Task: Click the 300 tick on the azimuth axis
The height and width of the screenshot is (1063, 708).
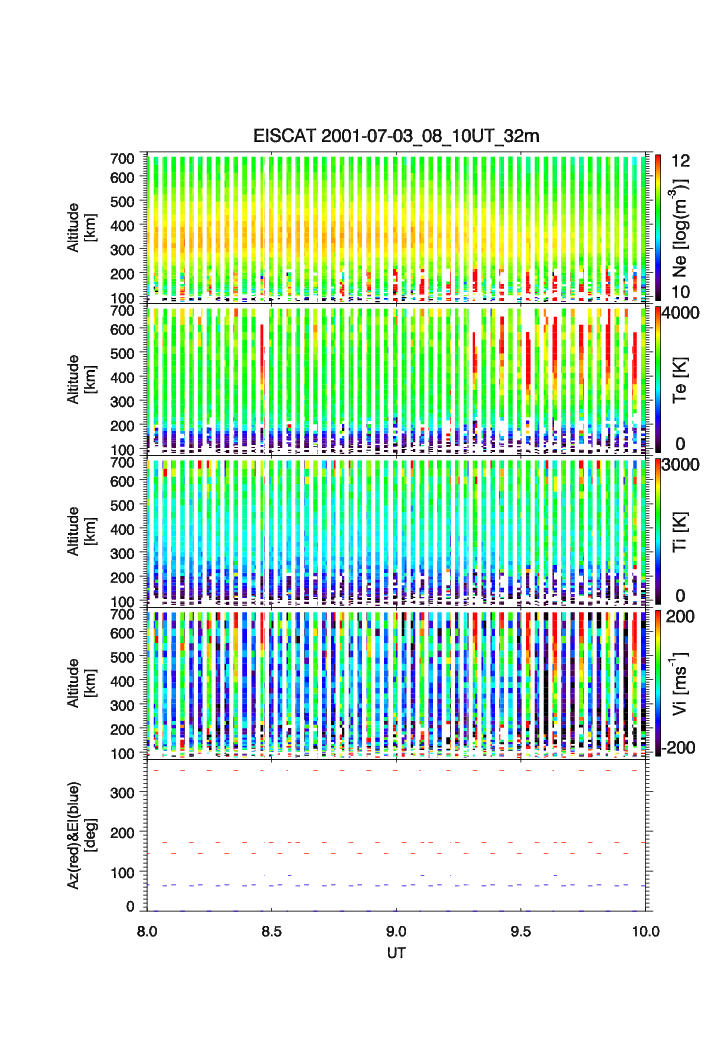Action: (x=128, y=792)
